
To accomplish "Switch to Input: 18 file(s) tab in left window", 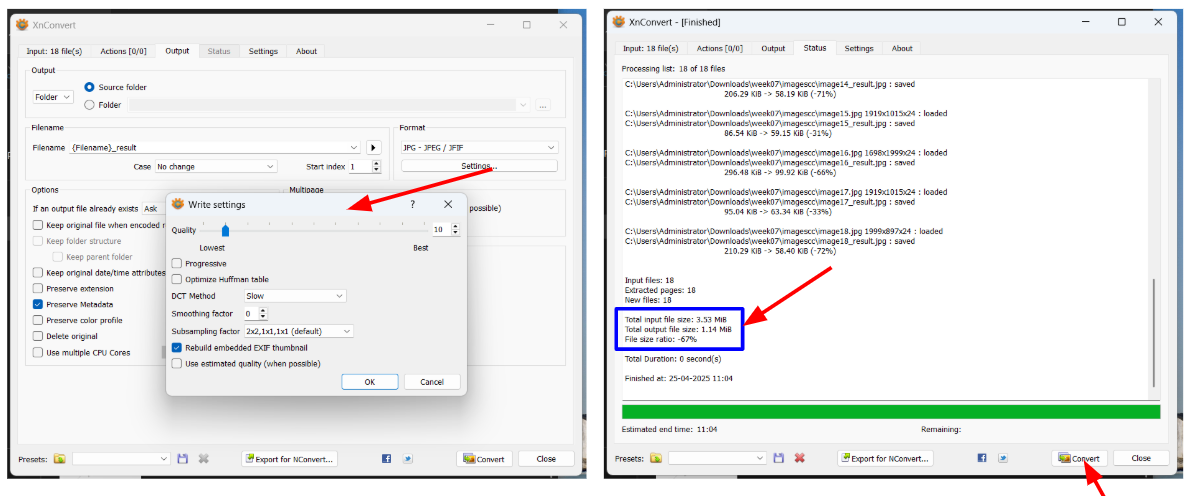I will [x=54, y=51].
